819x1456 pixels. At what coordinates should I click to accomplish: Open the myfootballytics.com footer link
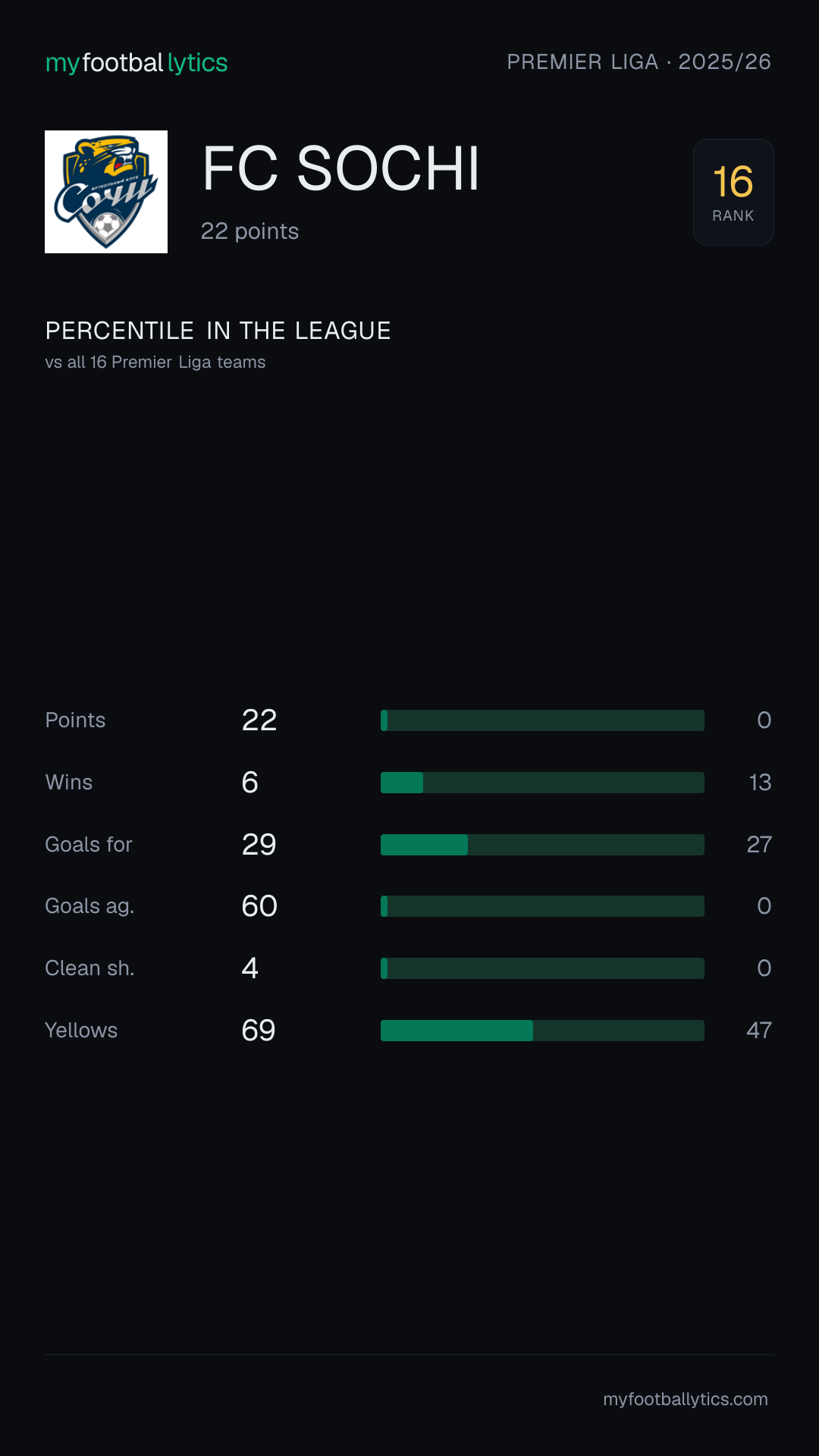point(686,1399)
